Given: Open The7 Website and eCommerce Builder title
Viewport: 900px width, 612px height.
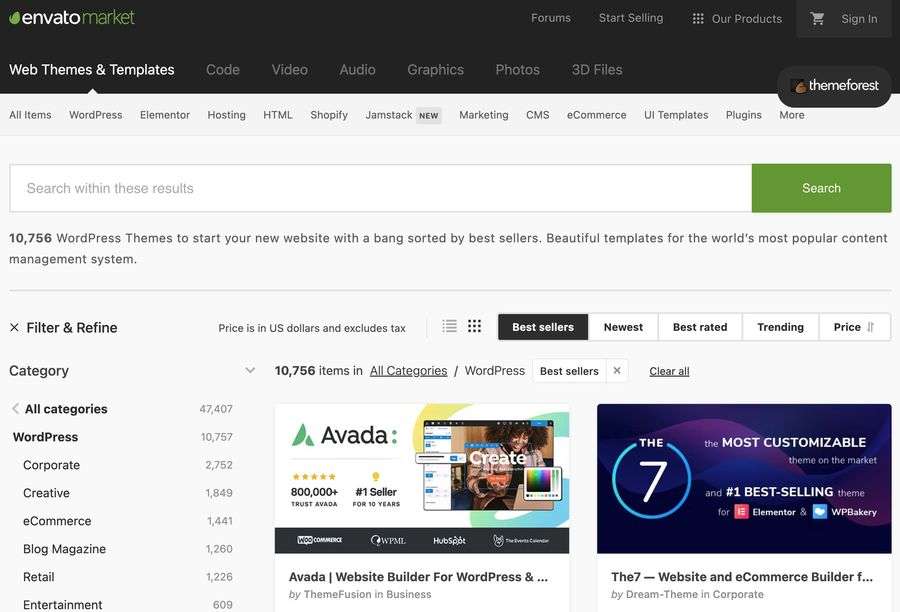Looking at the screenshot, I should (742, 577).
